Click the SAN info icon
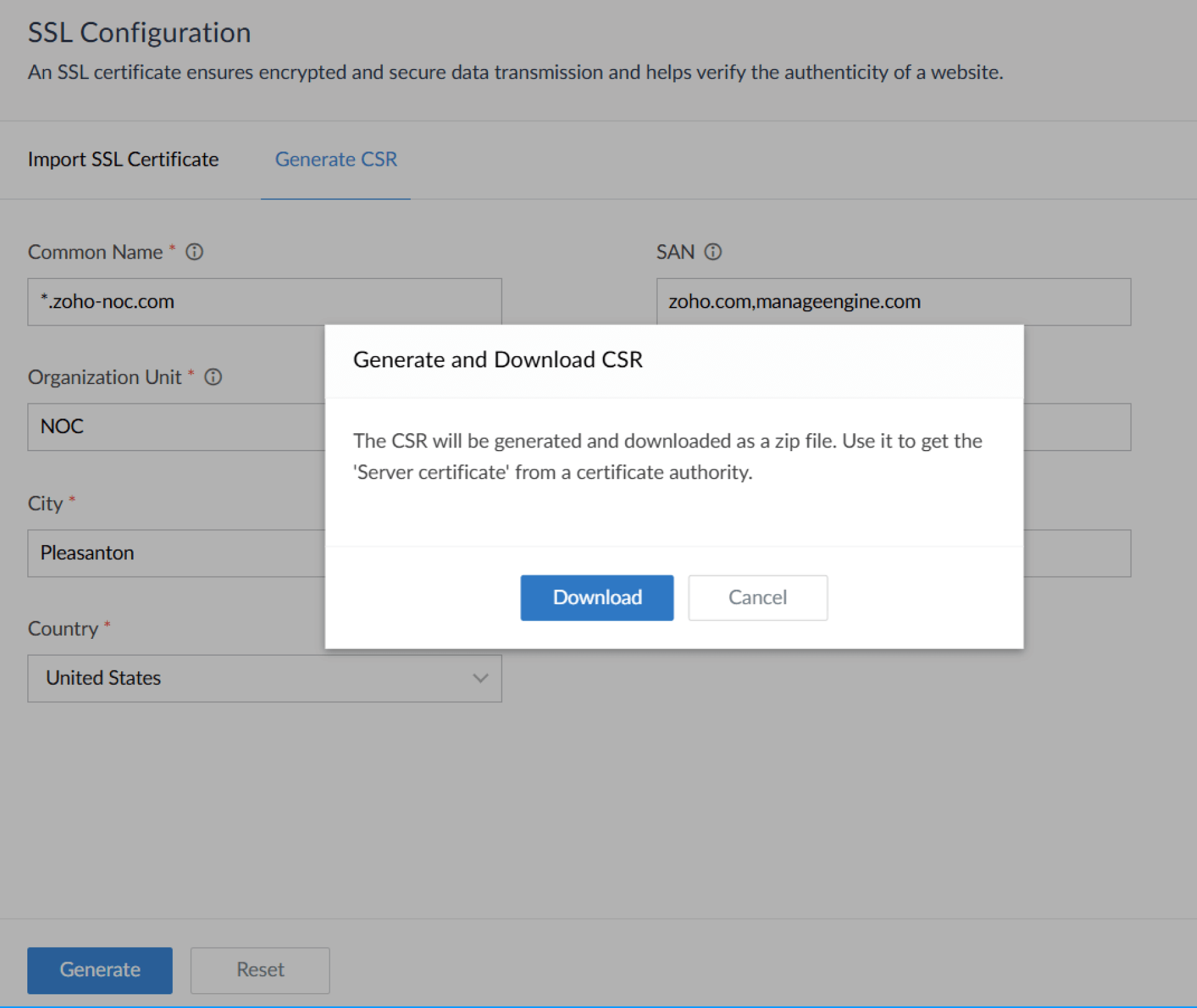The image size is (1197, 1008). tap(713, 252)
